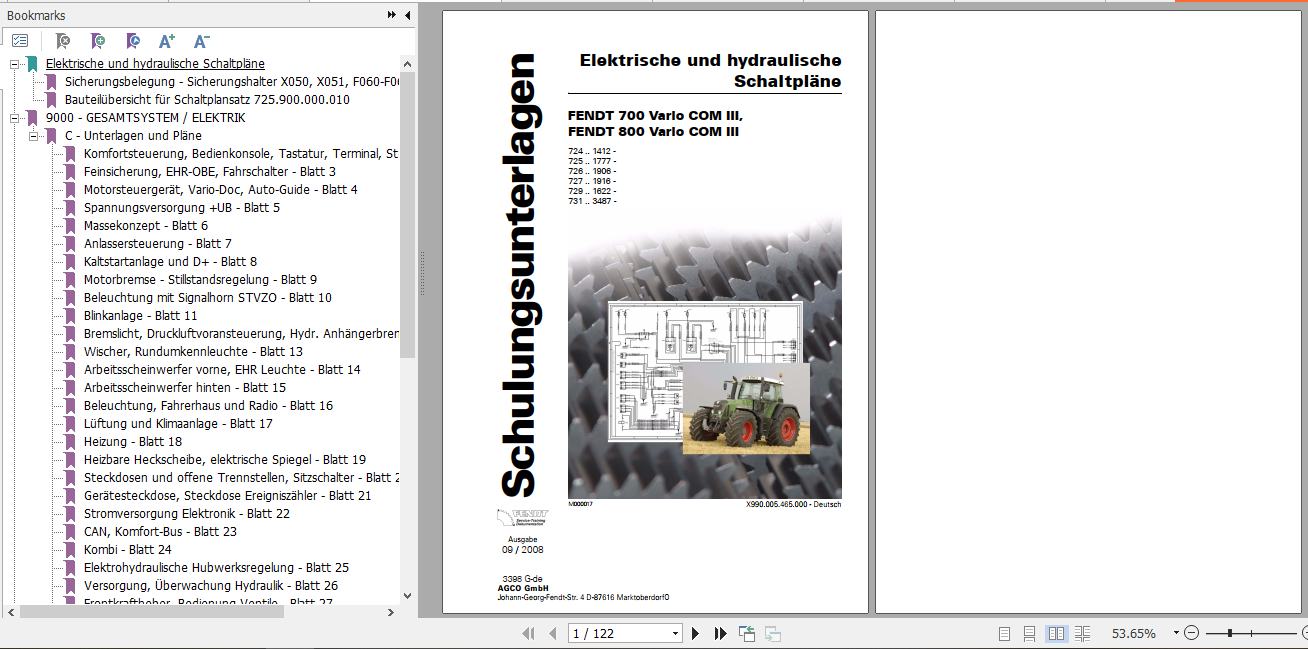This screenshot has width=1308, height=649.
Task: Open bookmark 'Elektrische und hydraulische Schaltpläne'
Action: pyautogui.click(x=155, y=64)
